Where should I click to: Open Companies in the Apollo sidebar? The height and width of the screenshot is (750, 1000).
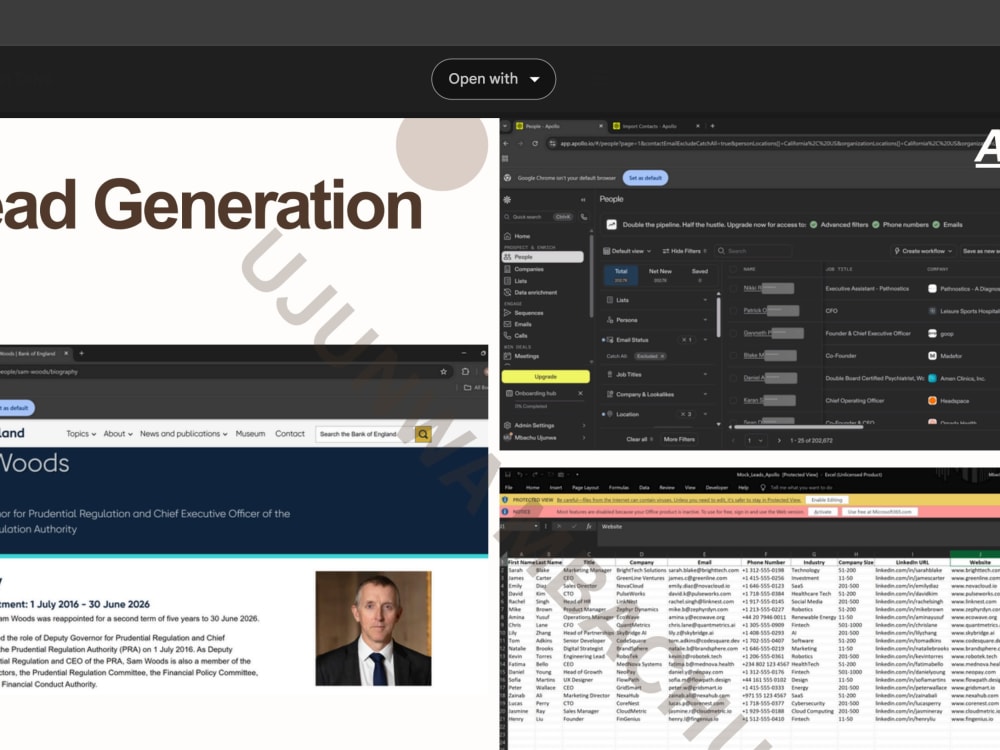[x=529, y=269]
